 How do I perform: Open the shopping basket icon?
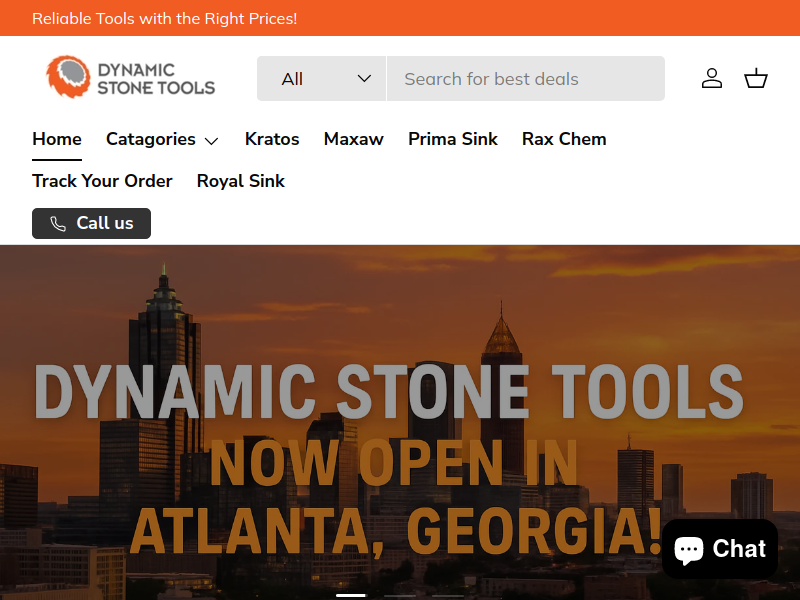(756, 78)
